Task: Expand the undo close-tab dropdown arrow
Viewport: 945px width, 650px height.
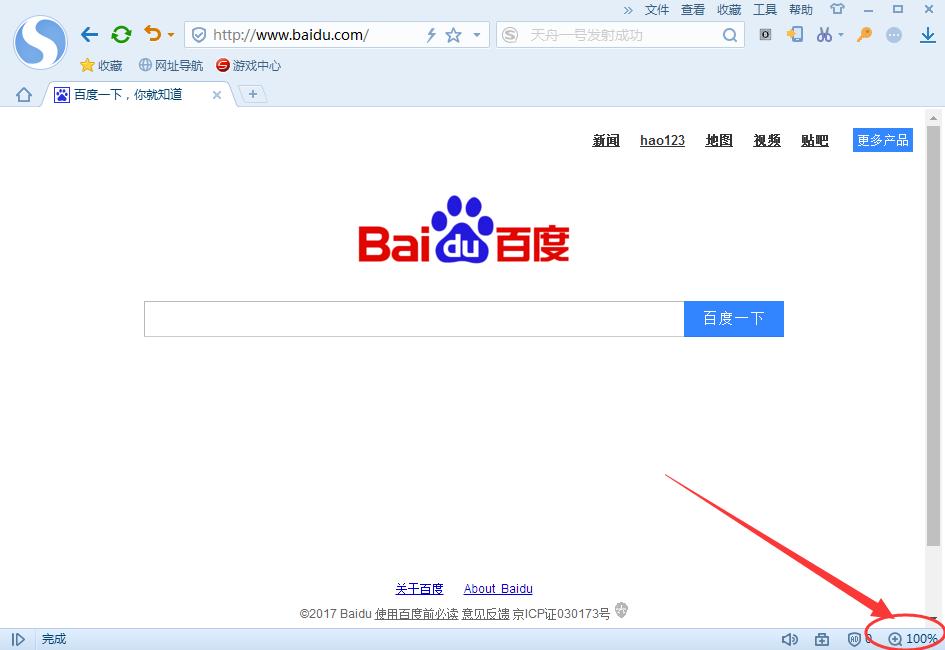Action: 171,35
